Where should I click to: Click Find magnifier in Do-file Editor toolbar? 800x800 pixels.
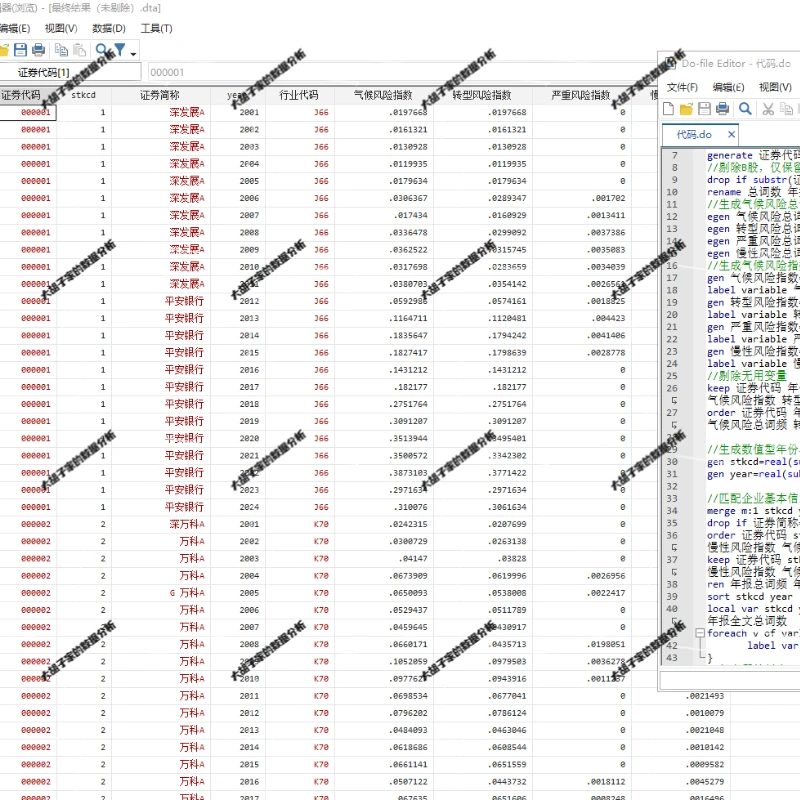click(x=745, y=109)
